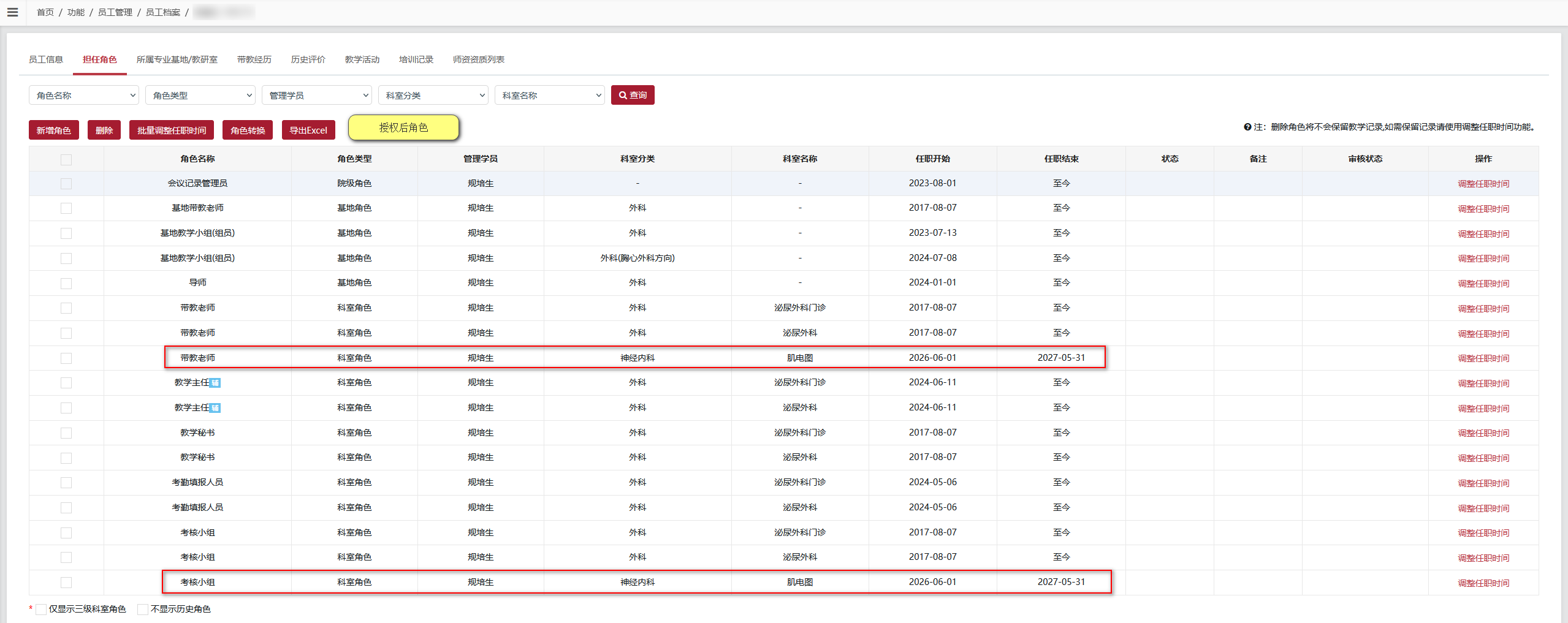Open 功能 breadcrumb link

click(x=76, y=12)
